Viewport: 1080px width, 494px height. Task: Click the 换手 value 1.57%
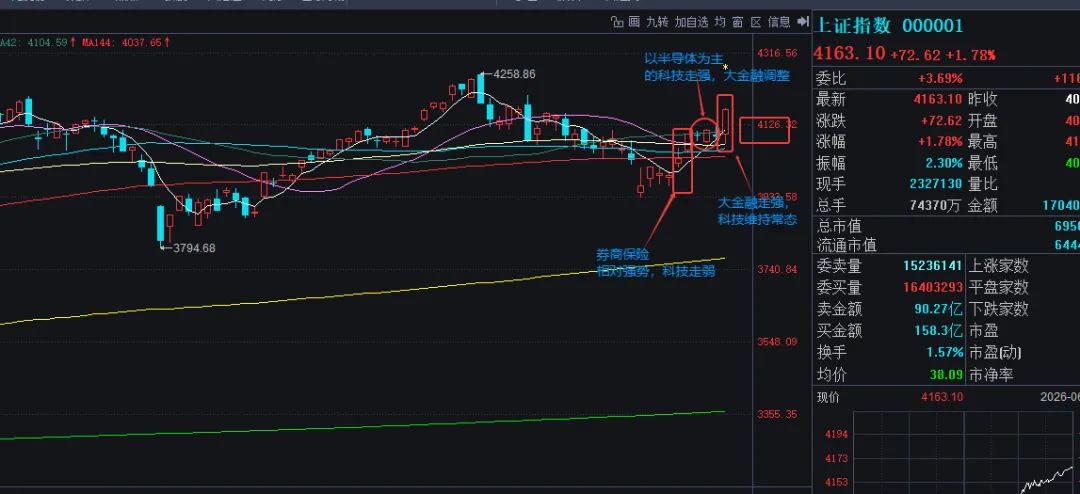coord(945,353)
